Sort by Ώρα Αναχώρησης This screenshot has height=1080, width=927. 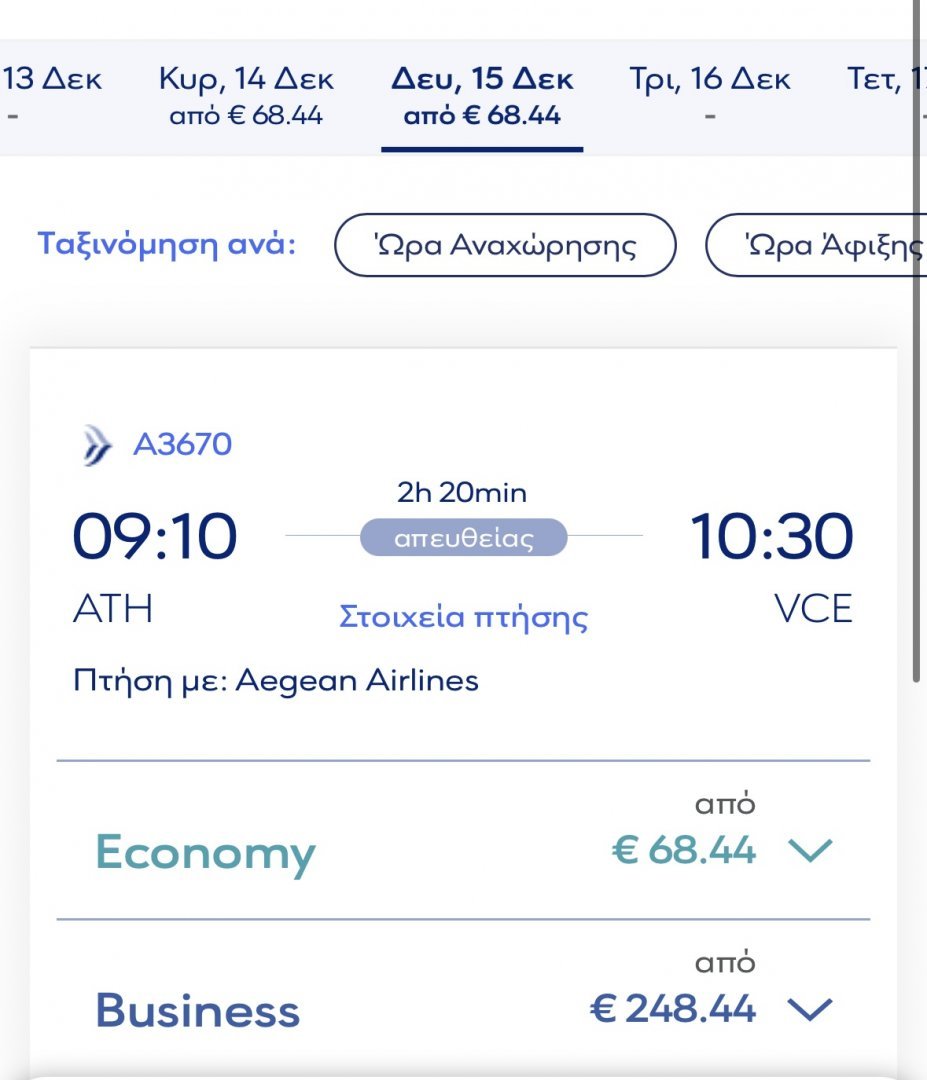[505, 245]
